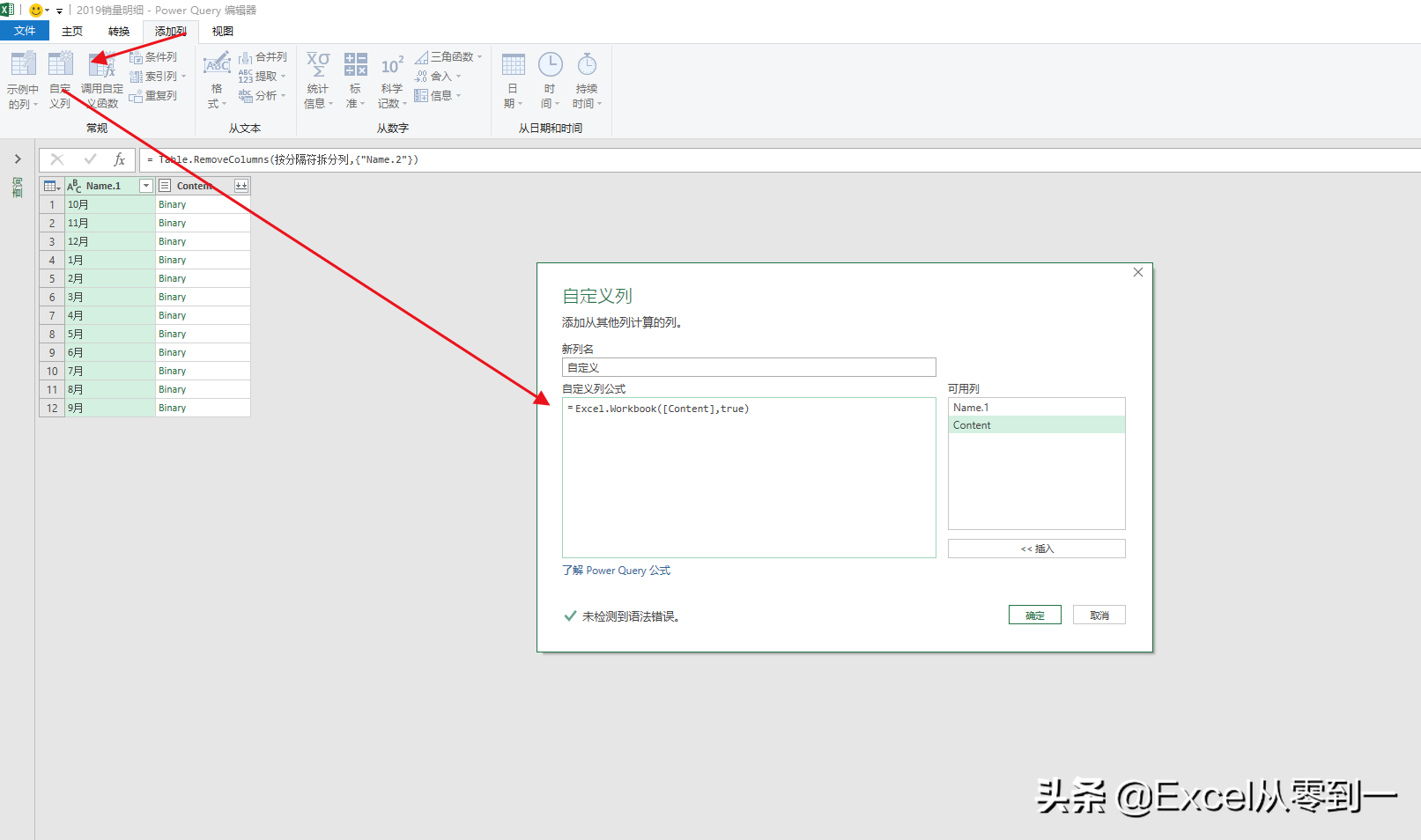The width and height of the screenshot is (1421, 840).
Task: Select the 5月 cell
Action: point(110,334)
